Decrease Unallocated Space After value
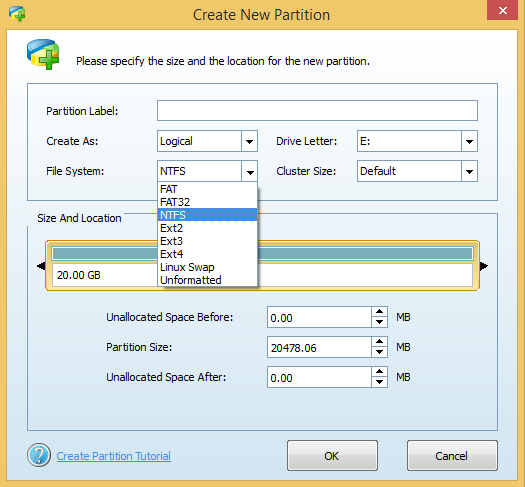The height and width of the screenshot is (487, 525). [379, 382]
